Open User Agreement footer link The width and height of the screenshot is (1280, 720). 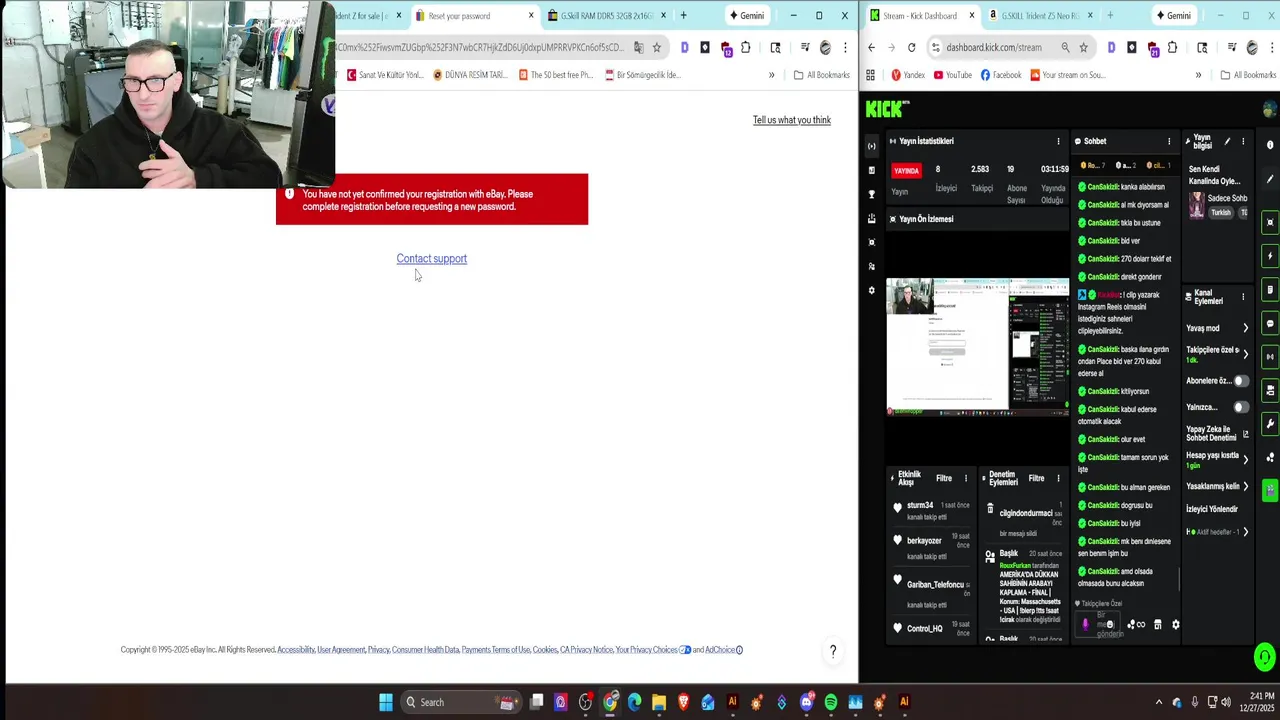[x=341, y=650]
